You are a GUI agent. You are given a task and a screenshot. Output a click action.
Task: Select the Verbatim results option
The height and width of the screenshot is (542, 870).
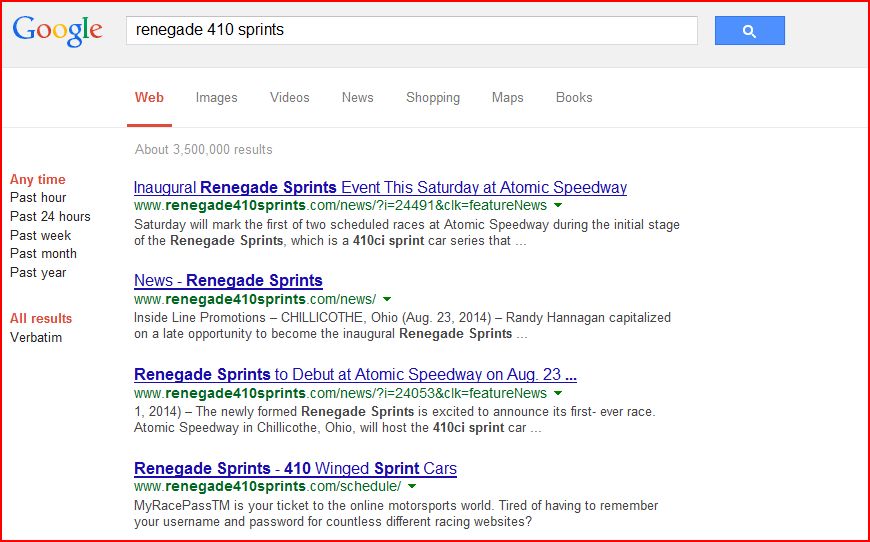(x=36, y=337)
